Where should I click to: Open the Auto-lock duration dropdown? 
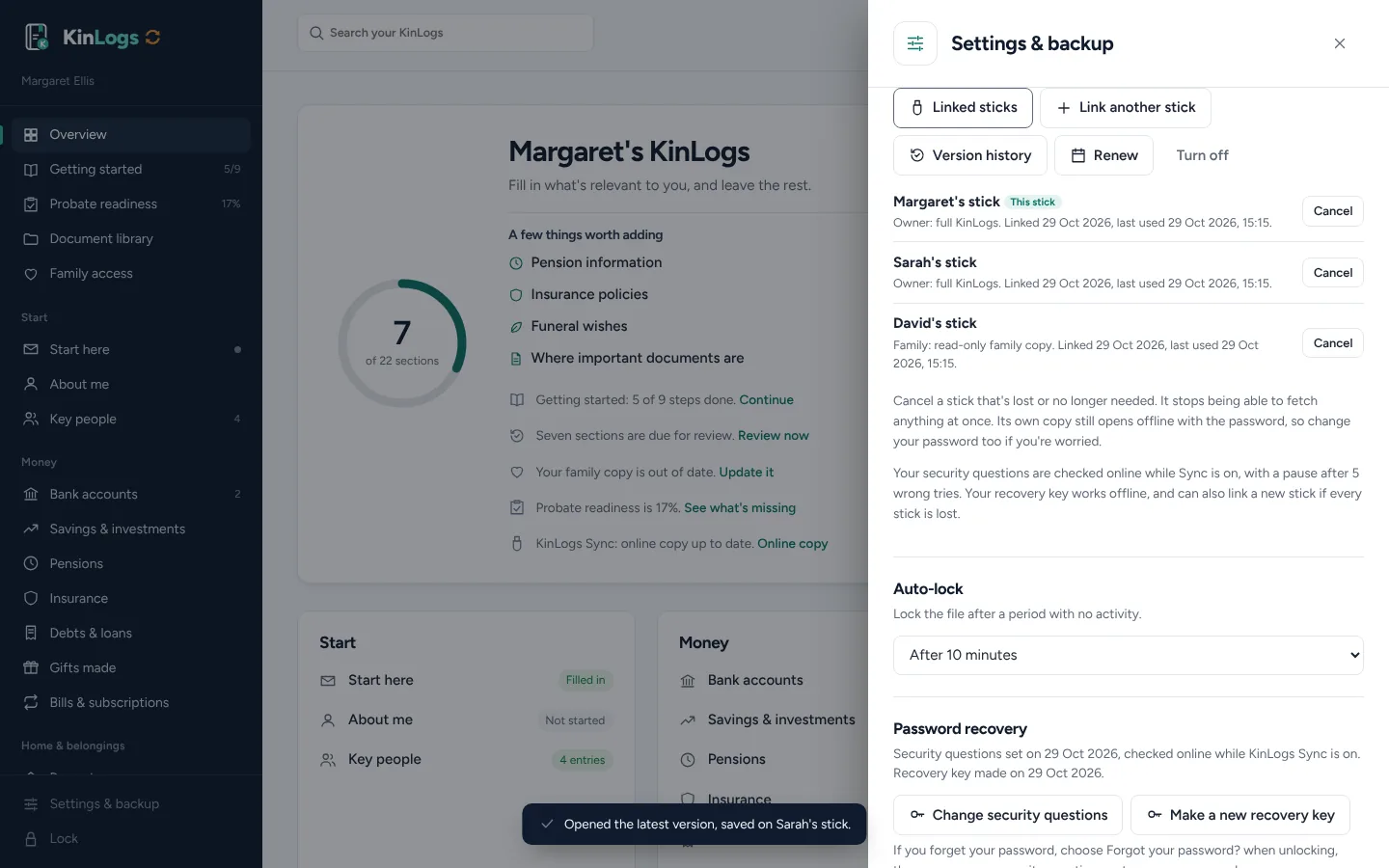pyautogui.click(x=1129, y=655)
